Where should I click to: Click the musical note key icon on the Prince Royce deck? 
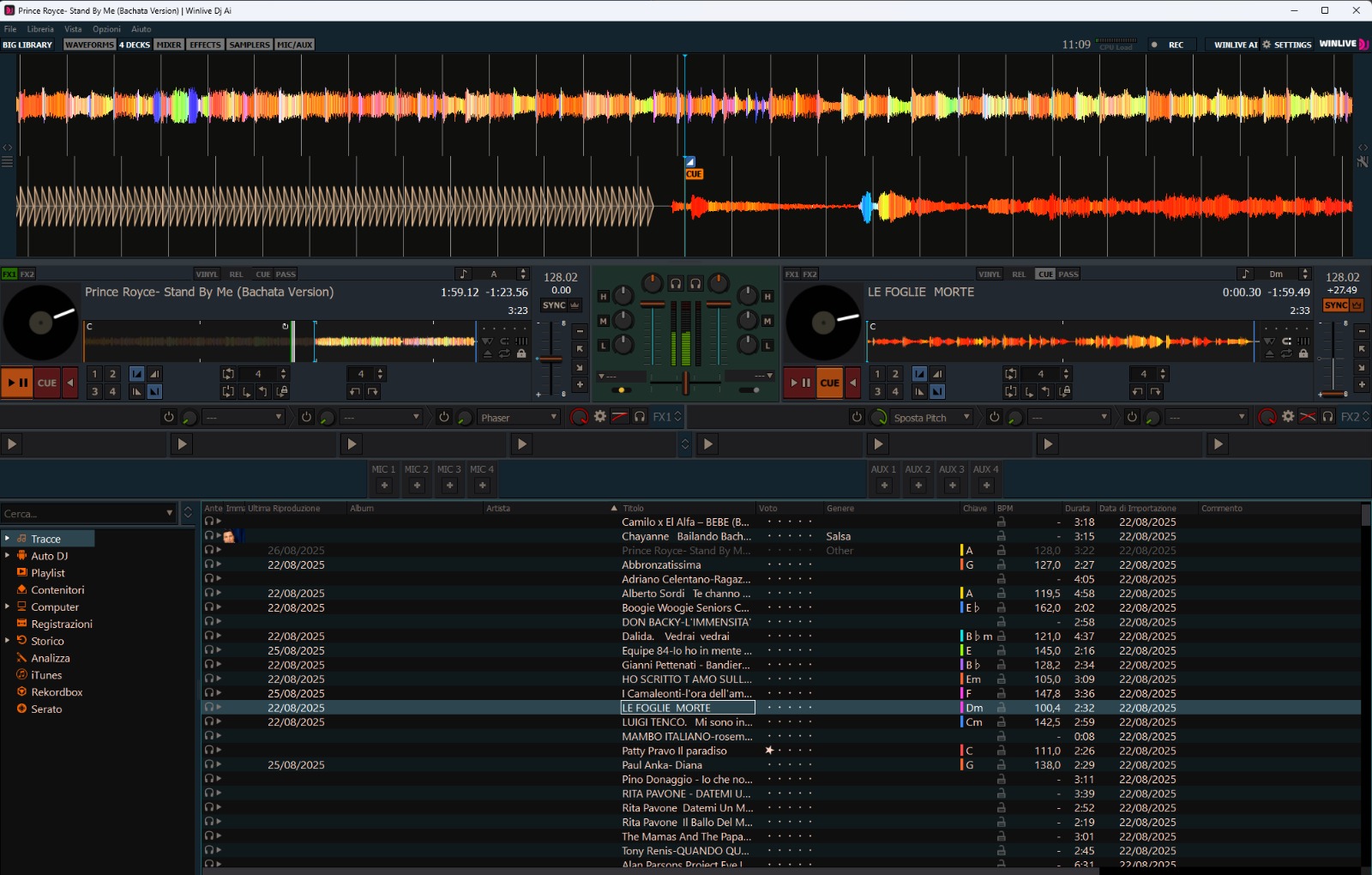tap(464, 274)
